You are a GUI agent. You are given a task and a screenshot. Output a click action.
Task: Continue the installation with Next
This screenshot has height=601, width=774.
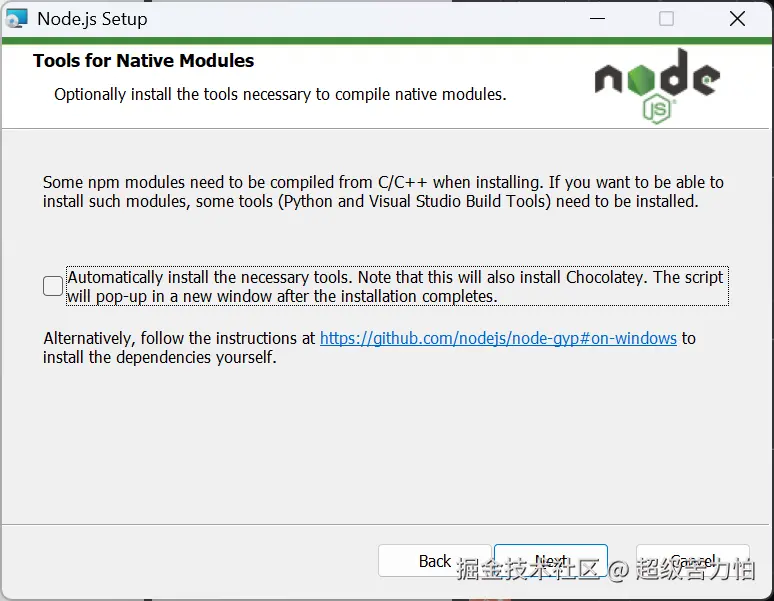tap(551, 561)
